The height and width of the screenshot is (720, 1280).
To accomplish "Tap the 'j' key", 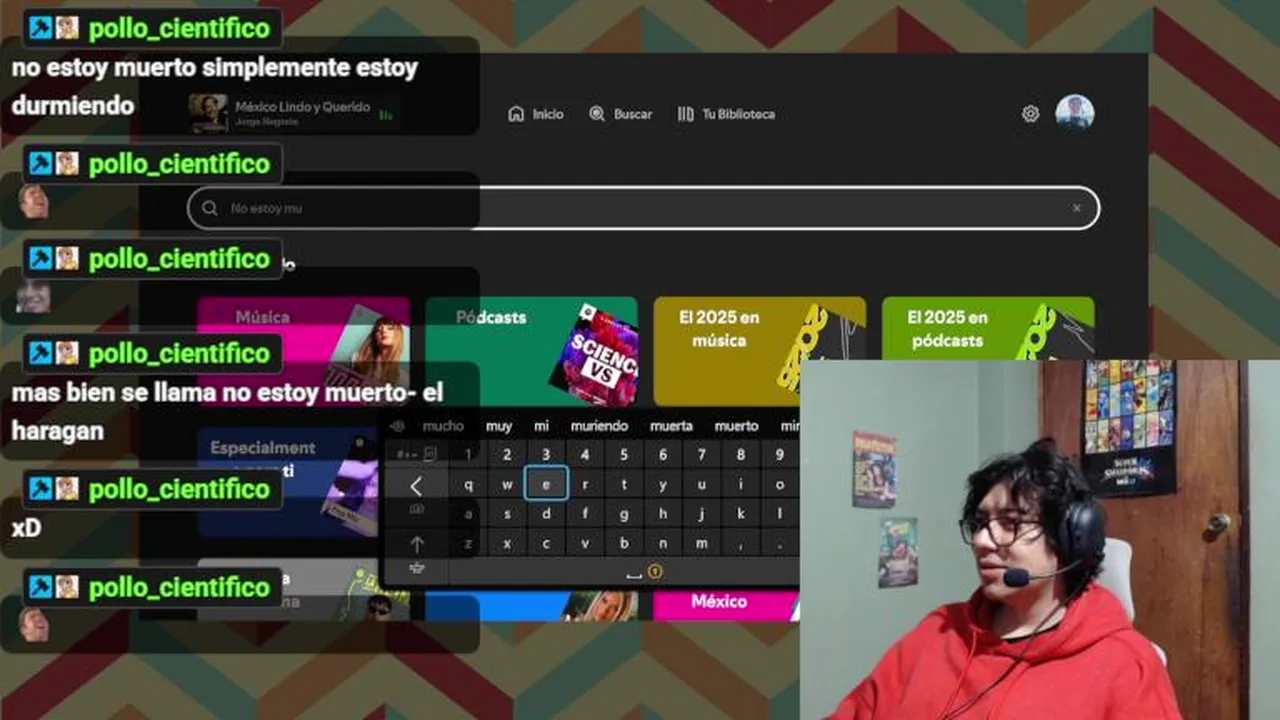I will click(702, 514).
